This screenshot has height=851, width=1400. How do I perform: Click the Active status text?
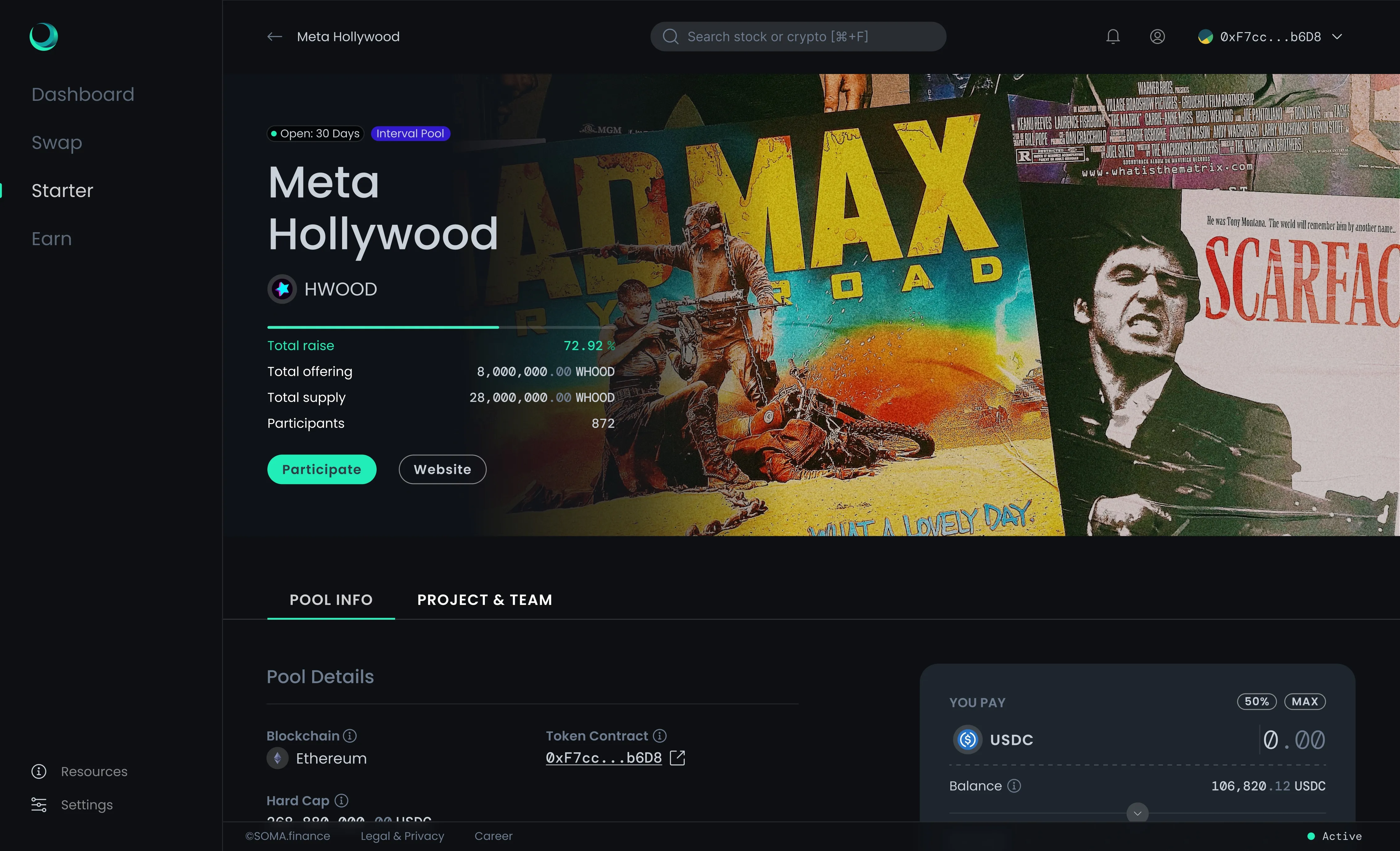(1341, 836)
